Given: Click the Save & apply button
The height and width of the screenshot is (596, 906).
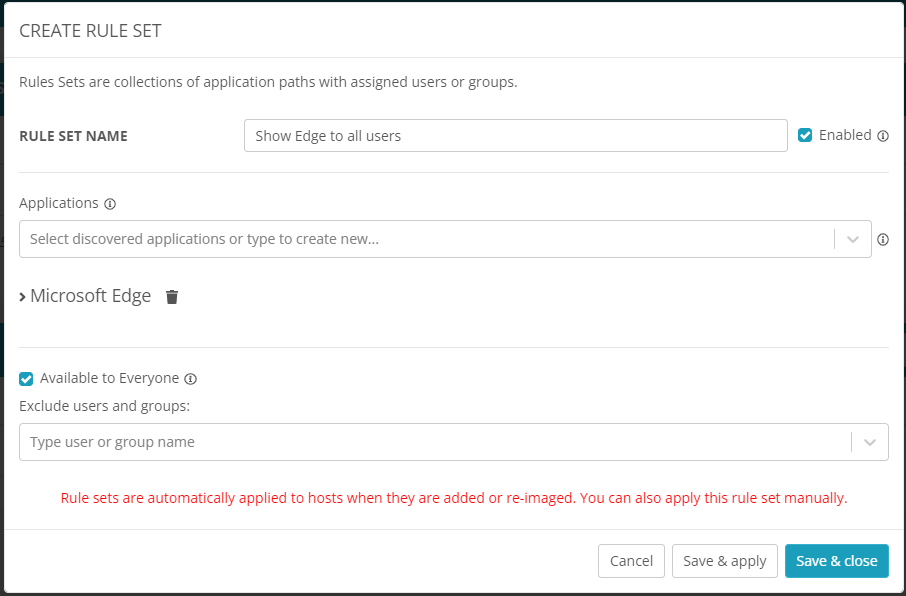Looking at the screenshot, I should coord(725,561).
